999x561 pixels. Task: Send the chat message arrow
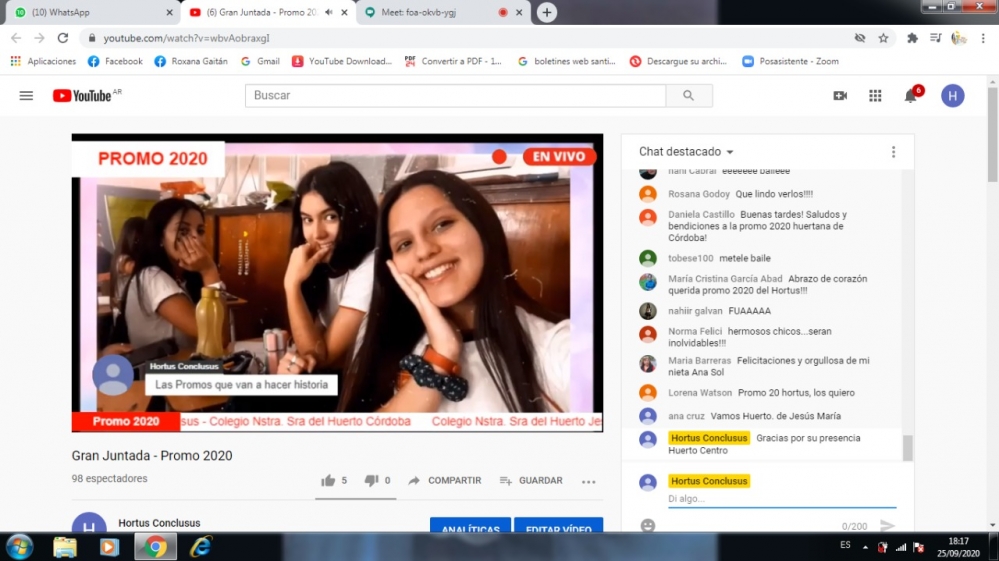pyautogui.click(x=887, y=525)
